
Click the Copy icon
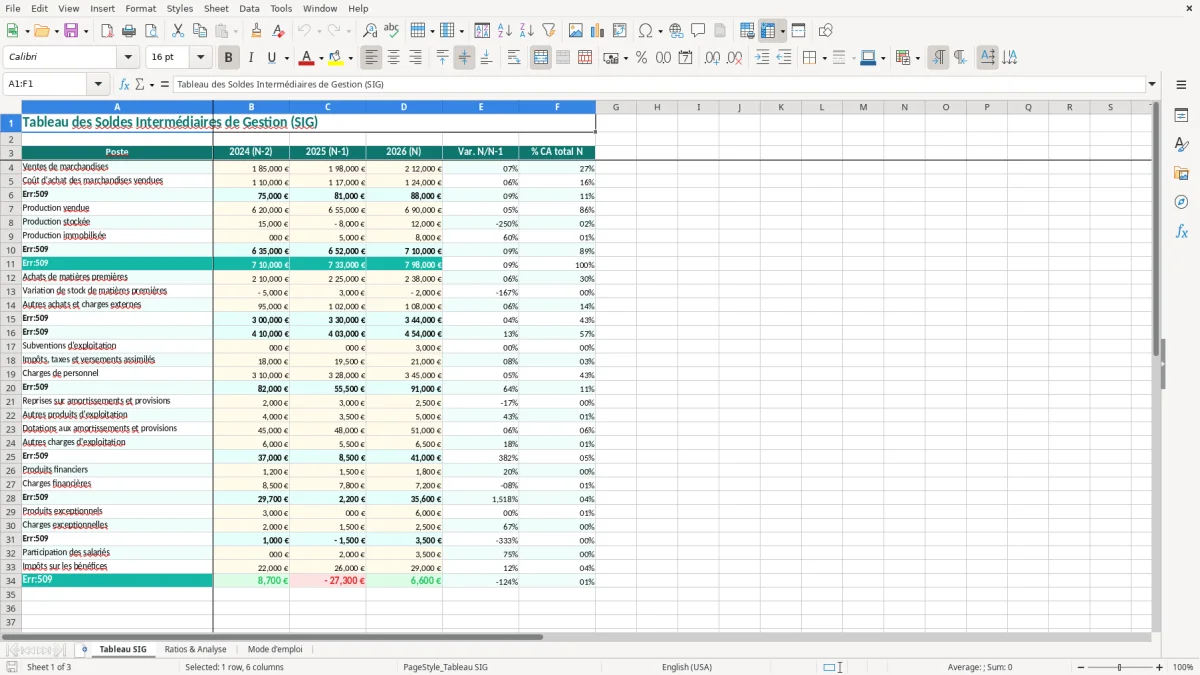[199, 31]
